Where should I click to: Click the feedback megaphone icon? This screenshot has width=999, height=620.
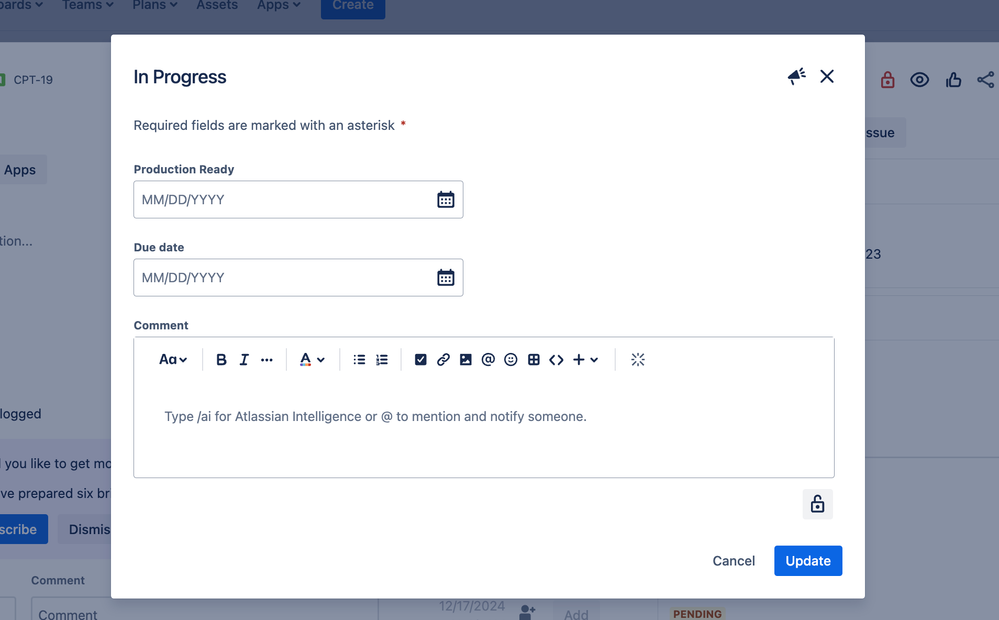coord(796,76)
